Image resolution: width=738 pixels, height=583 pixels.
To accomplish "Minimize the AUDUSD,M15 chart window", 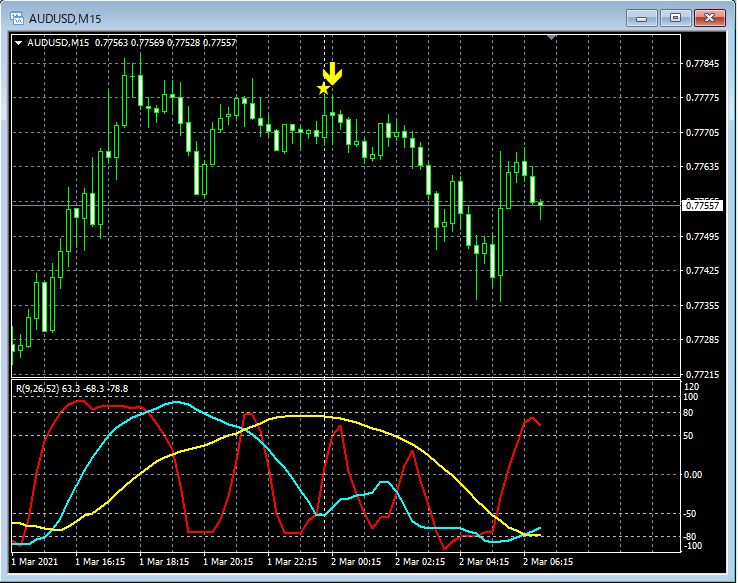I will click(642, 17).
